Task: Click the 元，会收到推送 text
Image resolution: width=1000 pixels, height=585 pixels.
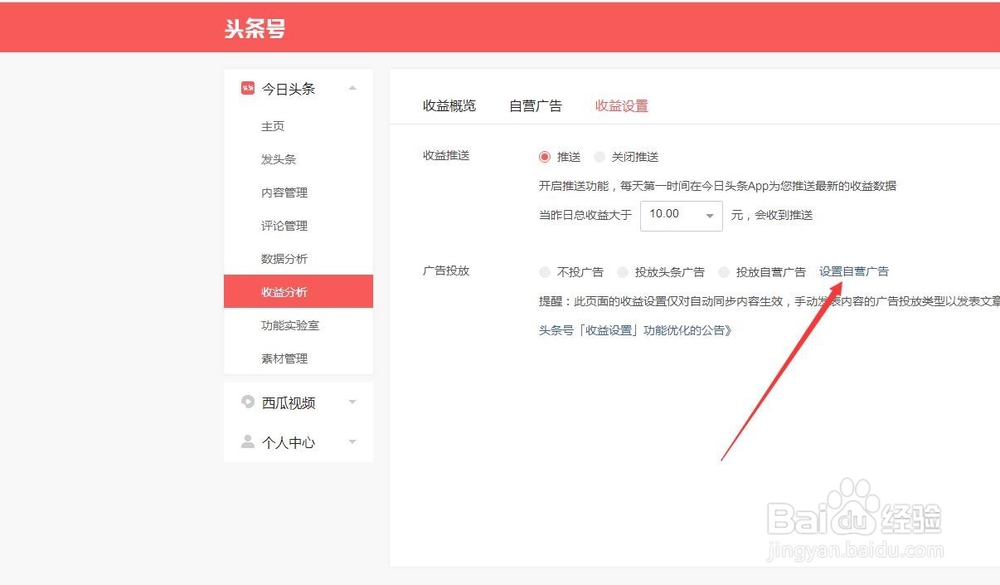Action: click(772, 216)
